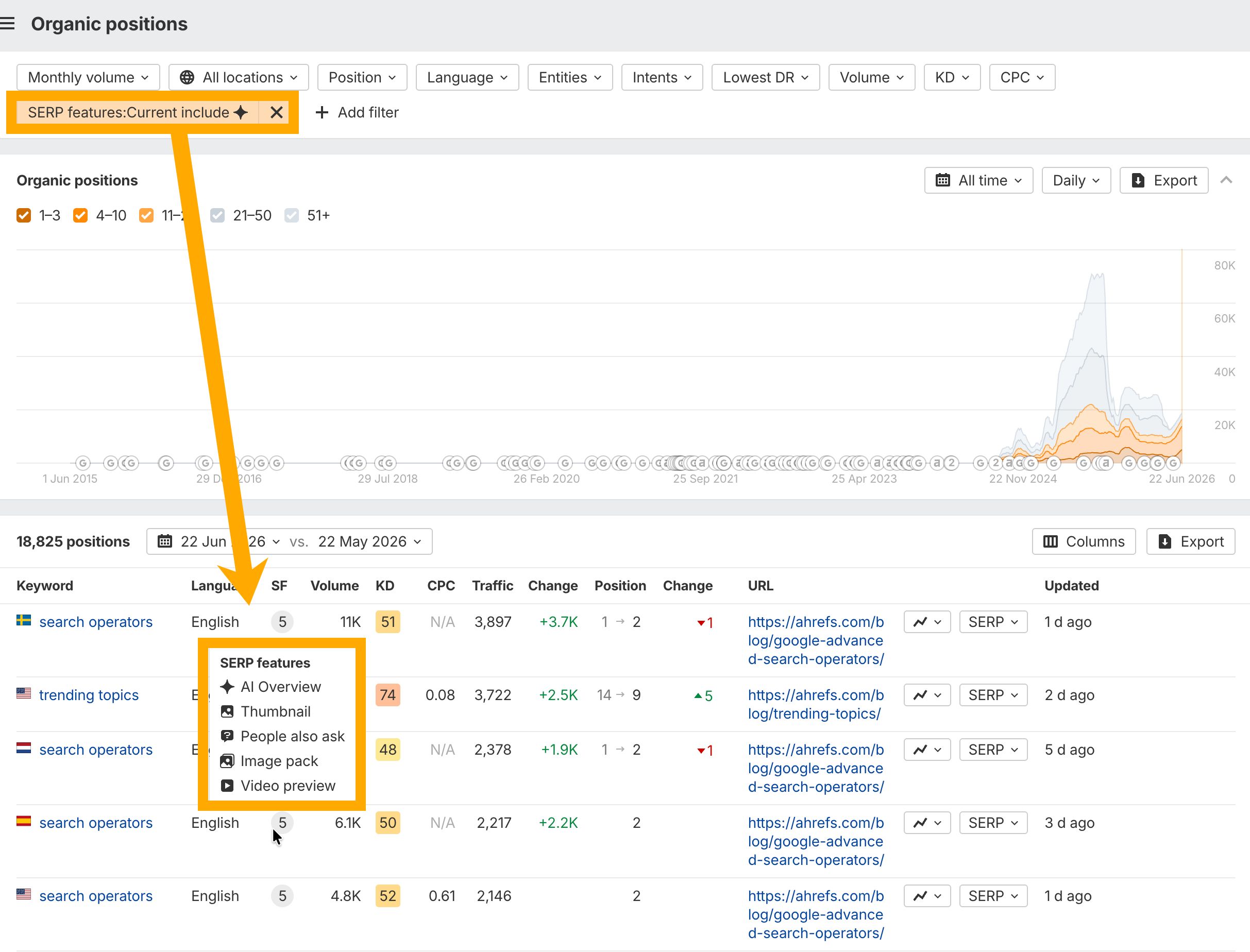Open the Volume filter dropdown
This screenshot has height=952, width=1250.
tap(871, 77)
